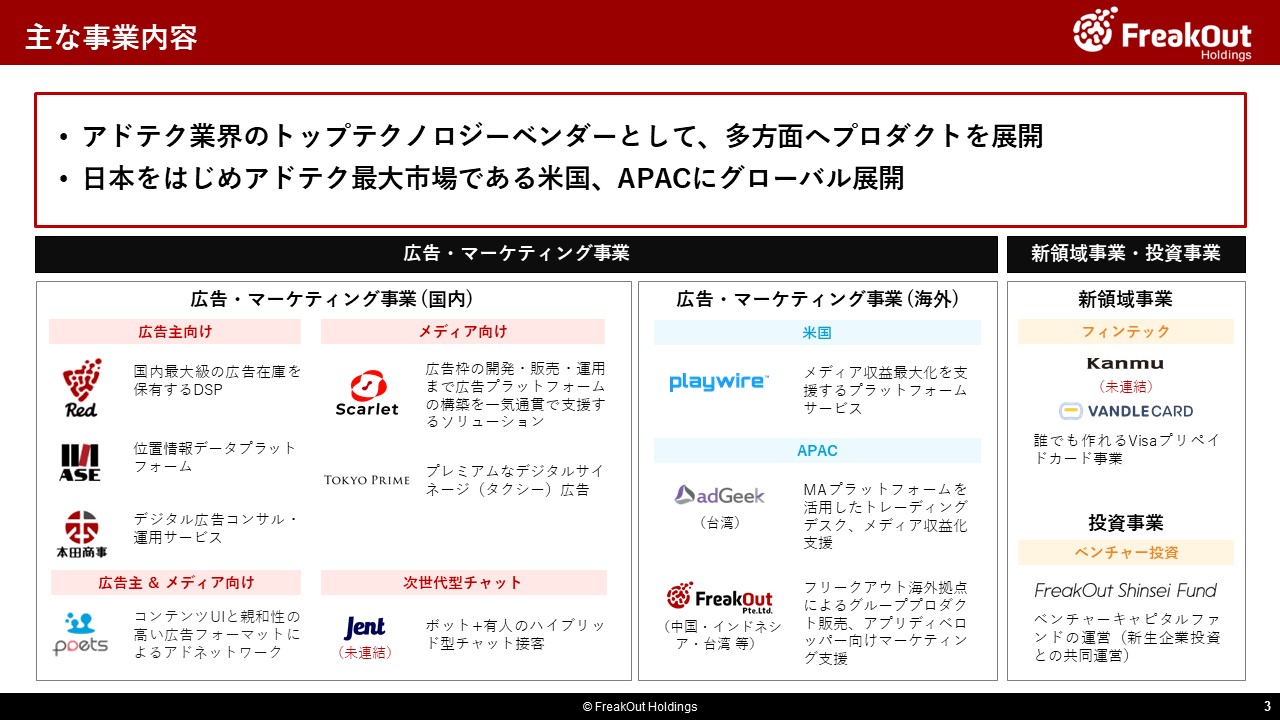
Task: Click the poets logo
Action: coord(80,634)
